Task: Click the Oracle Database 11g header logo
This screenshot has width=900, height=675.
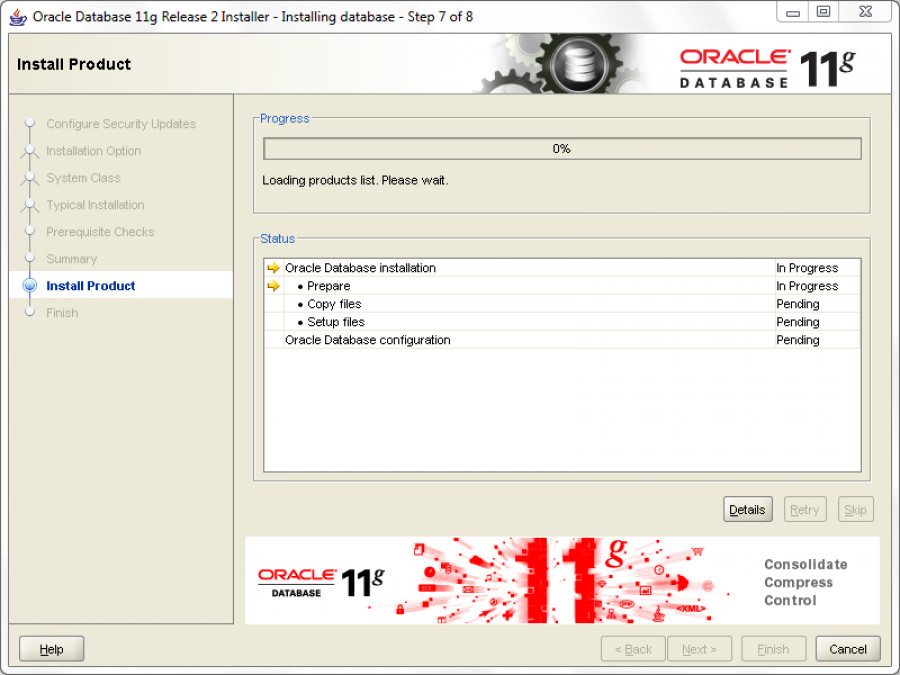Action: click(767, 68)
